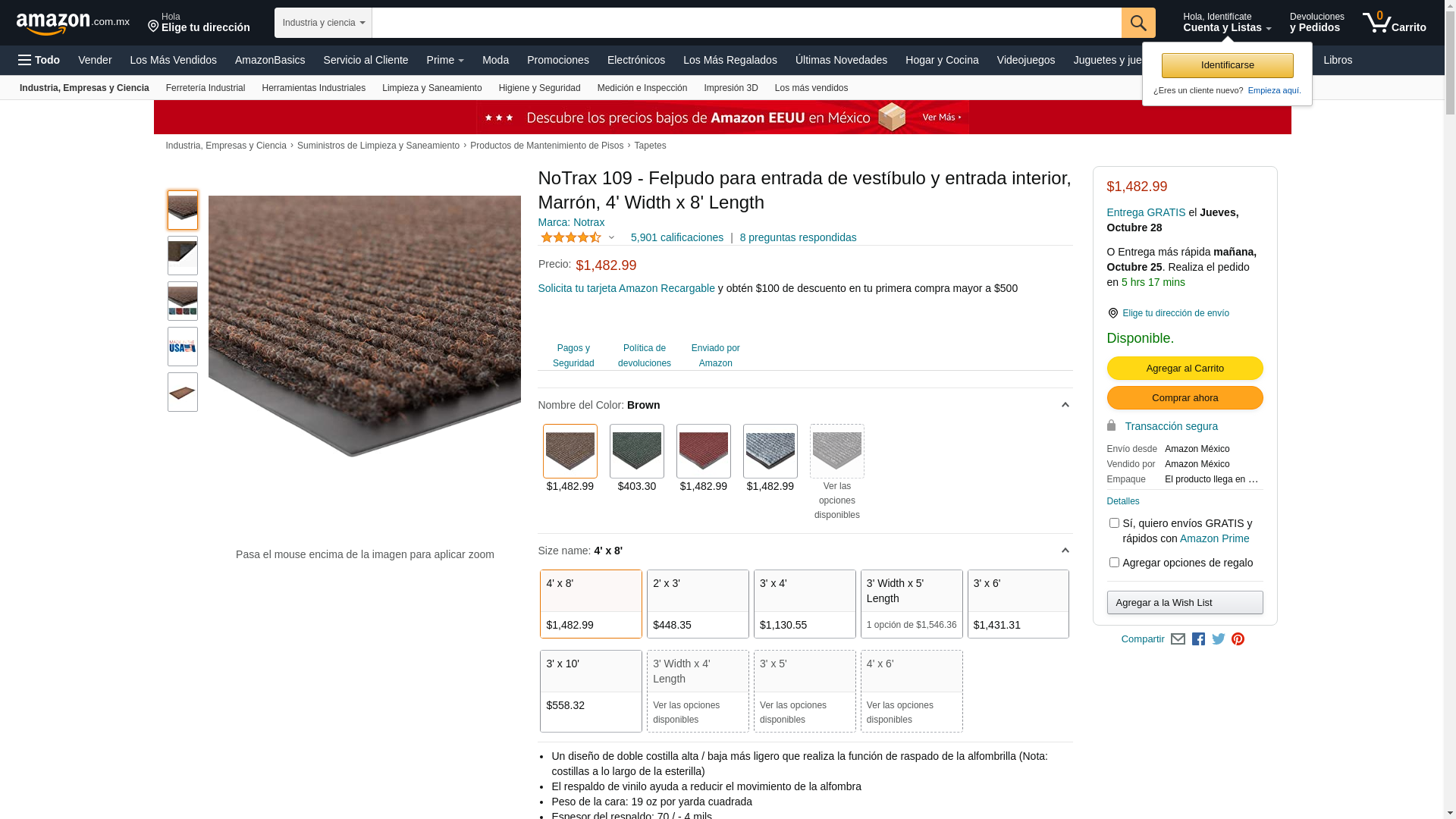This screenshot has height=819, width=1456.
Task: Open 5,901 calificaciones link
Action: tap(676, 237)
